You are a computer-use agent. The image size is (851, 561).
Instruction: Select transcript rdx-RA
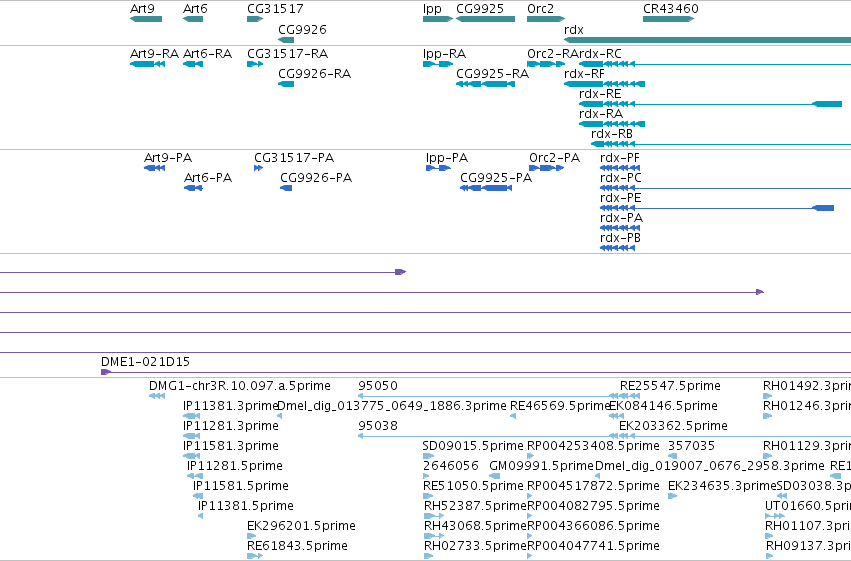pos(612,124)
